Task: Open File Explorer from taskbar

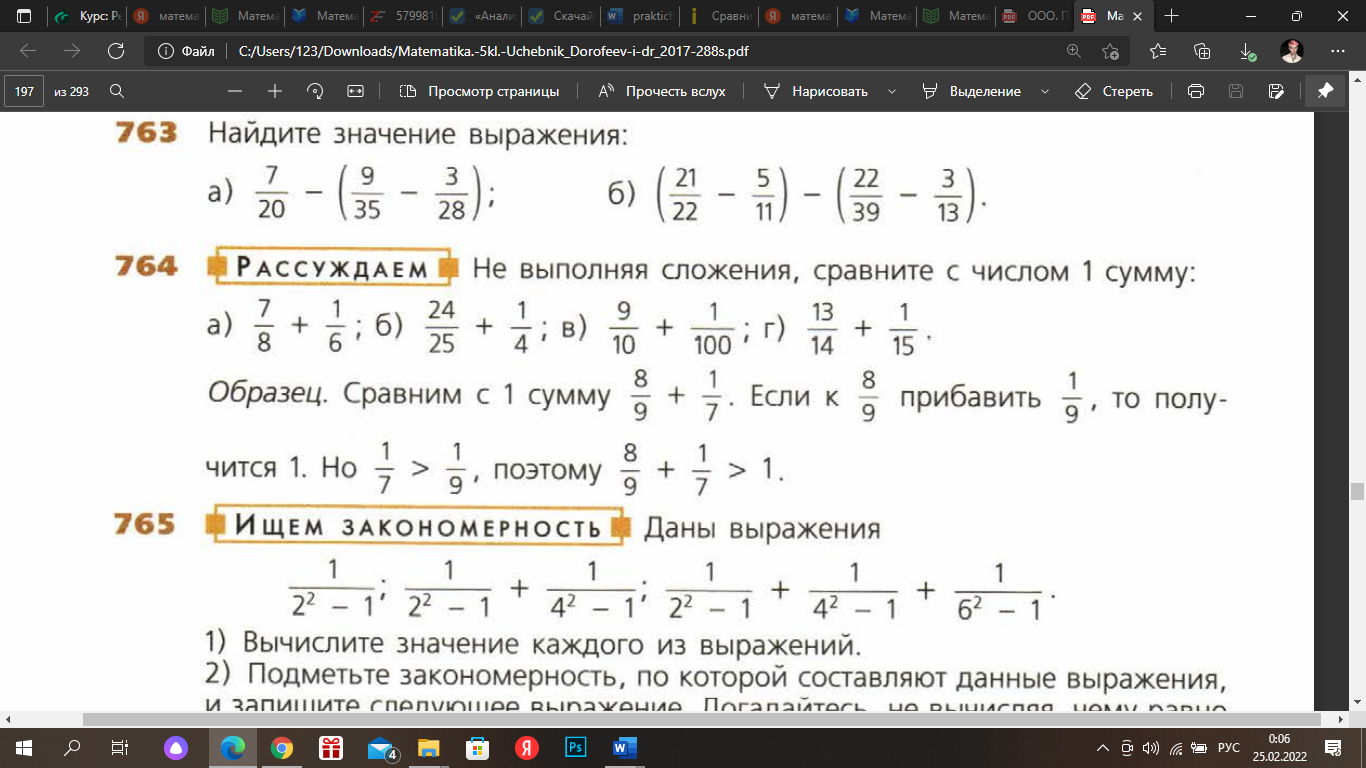Action: 428,747
